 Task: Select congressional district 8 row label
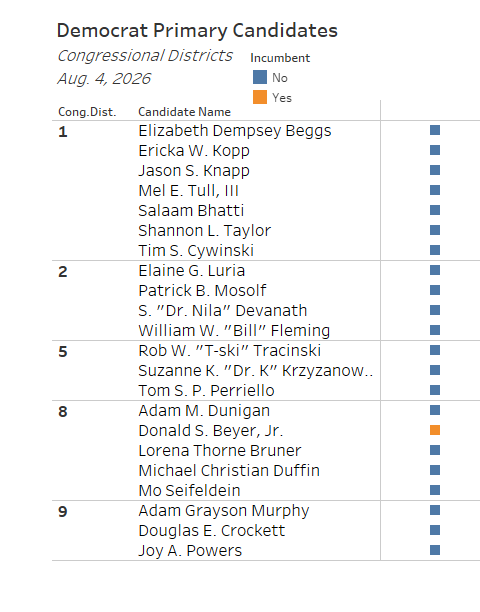pos(63,412)
